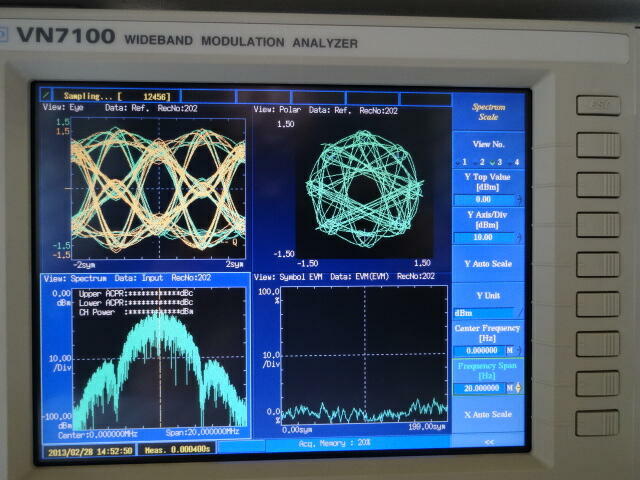640x480 pixels.
Task: Select the Spectrum Scale menu header
Action: click(x=489, y=111)
